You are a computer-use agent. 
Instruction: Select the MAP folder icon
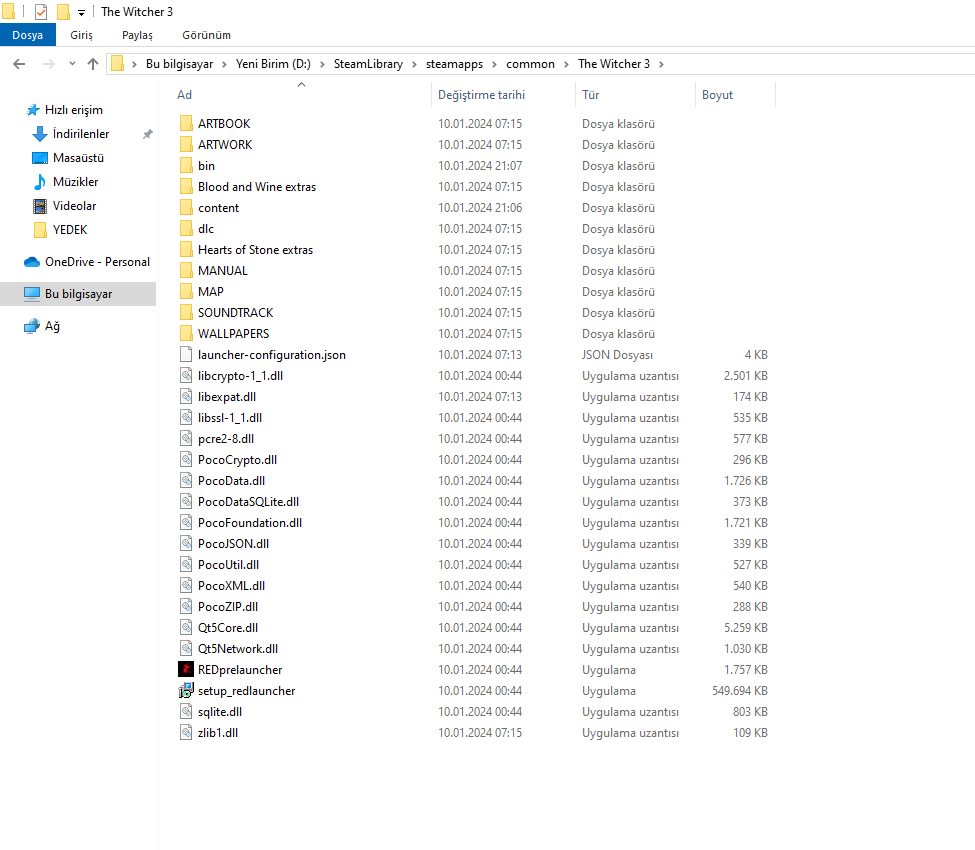click(x=186, y=292)
